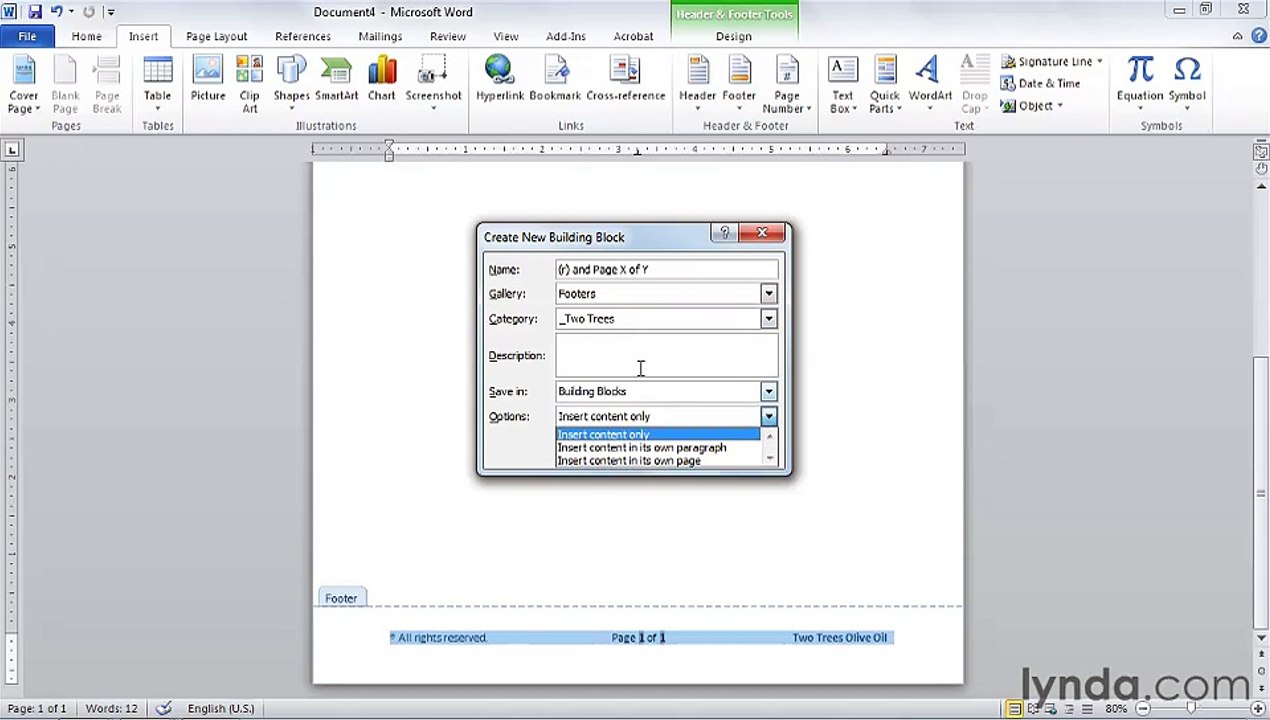Choose 'Insert content in its own paragraph'
Image resolution: width=1270 pixels, height=720 pixels.
658,447
